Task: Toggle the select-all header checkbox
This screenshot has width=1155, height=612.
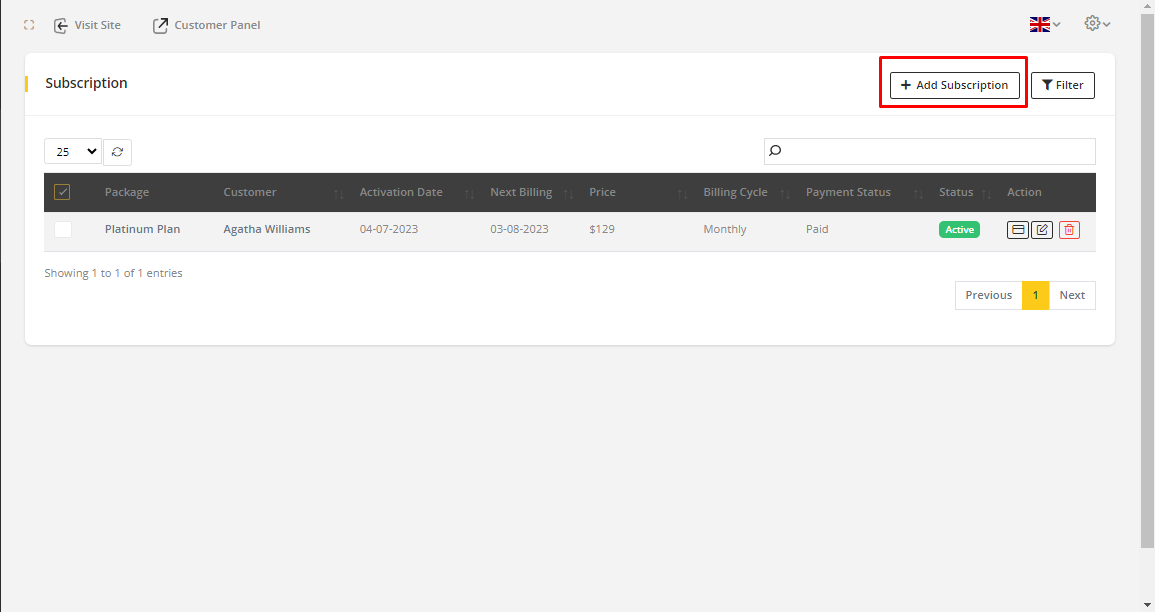Action: point(62,192)
